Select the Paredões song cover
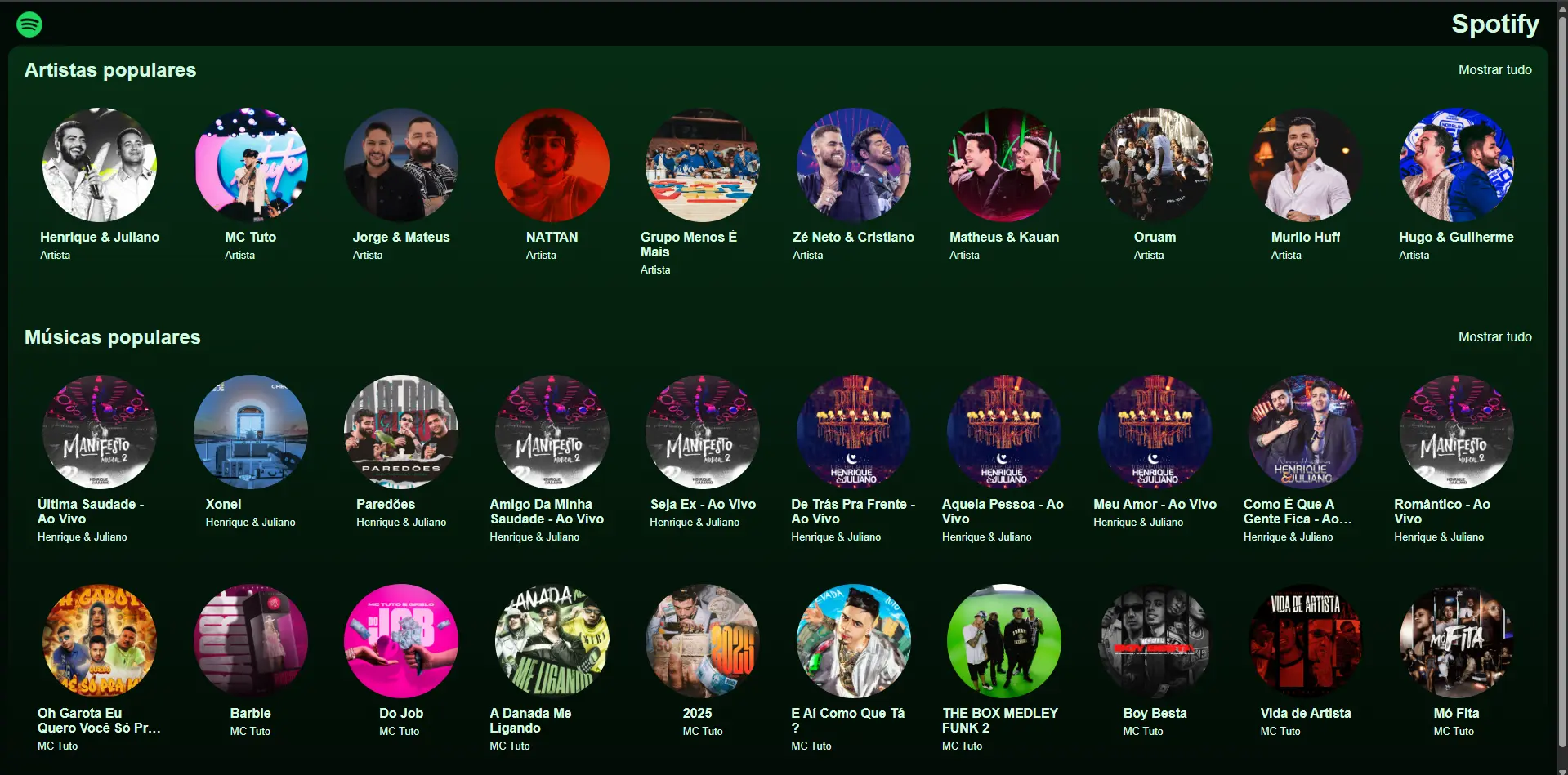The image size is (1568, 775). coord(401,432)
